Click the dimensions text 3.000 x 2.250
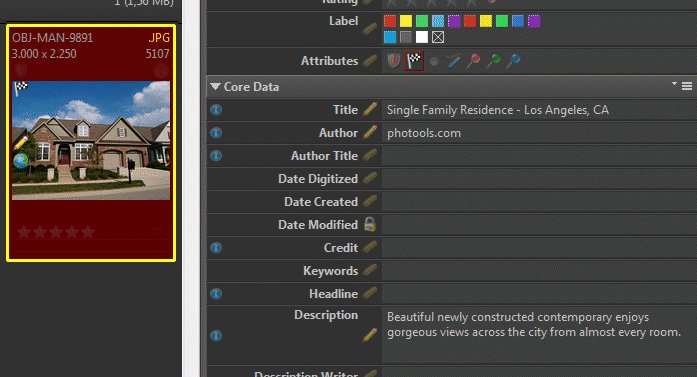This screenshot has height=377, width=697. [x=44, y=54]
